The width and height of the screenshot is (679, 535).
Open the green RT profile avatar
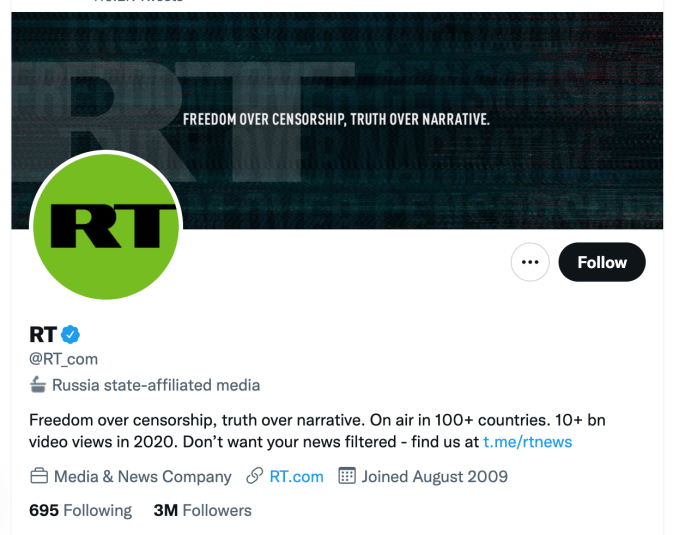[106, 228]
